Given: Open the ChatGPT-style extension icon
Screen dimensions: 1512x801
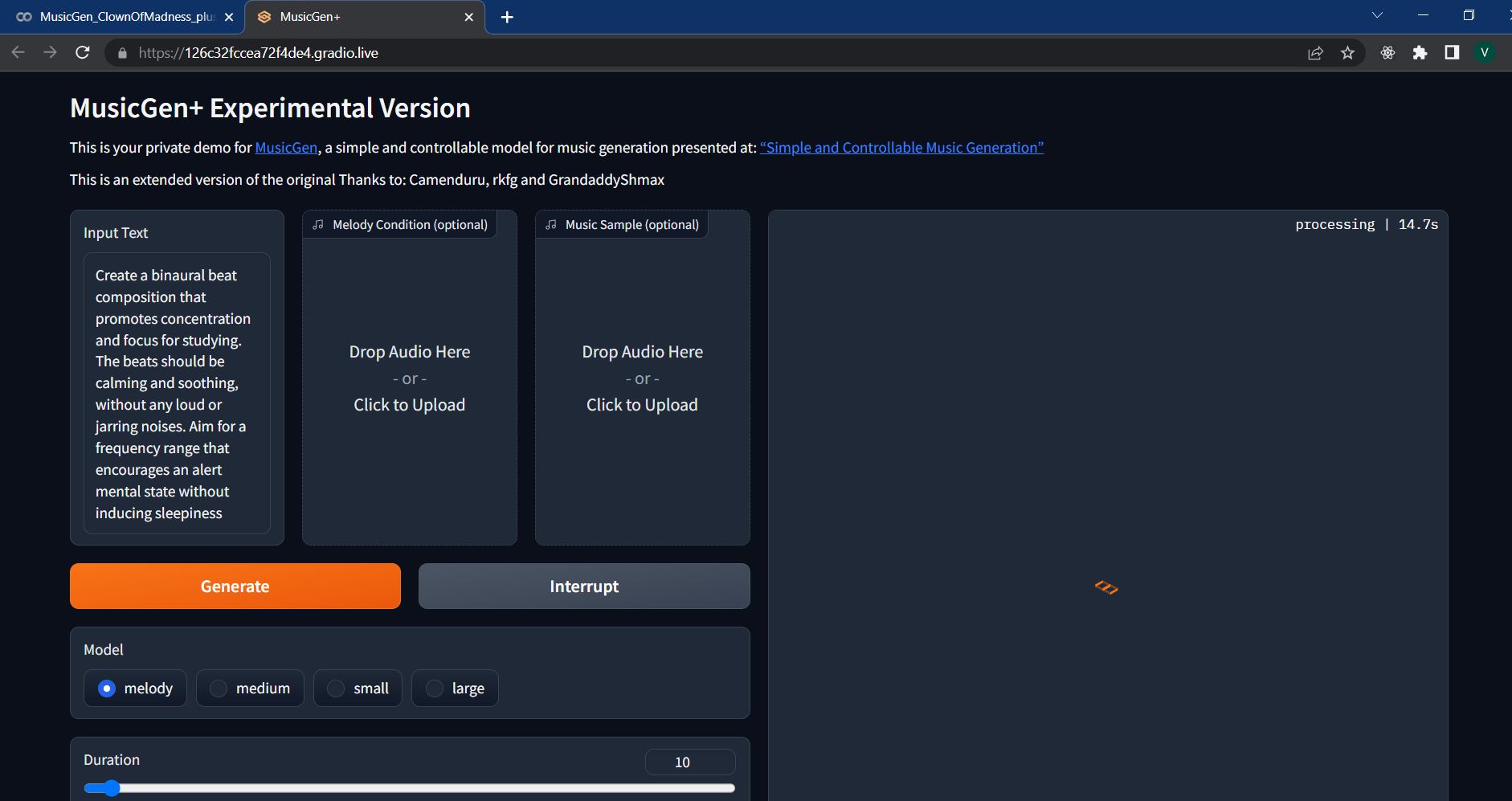Looking at the screenshot, I should [x=1387, y=53].
